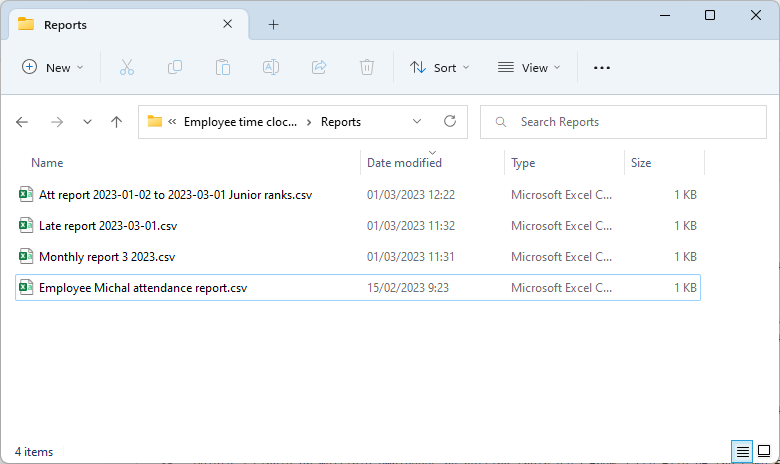Open the View layout dropdown

click(529, 67)
